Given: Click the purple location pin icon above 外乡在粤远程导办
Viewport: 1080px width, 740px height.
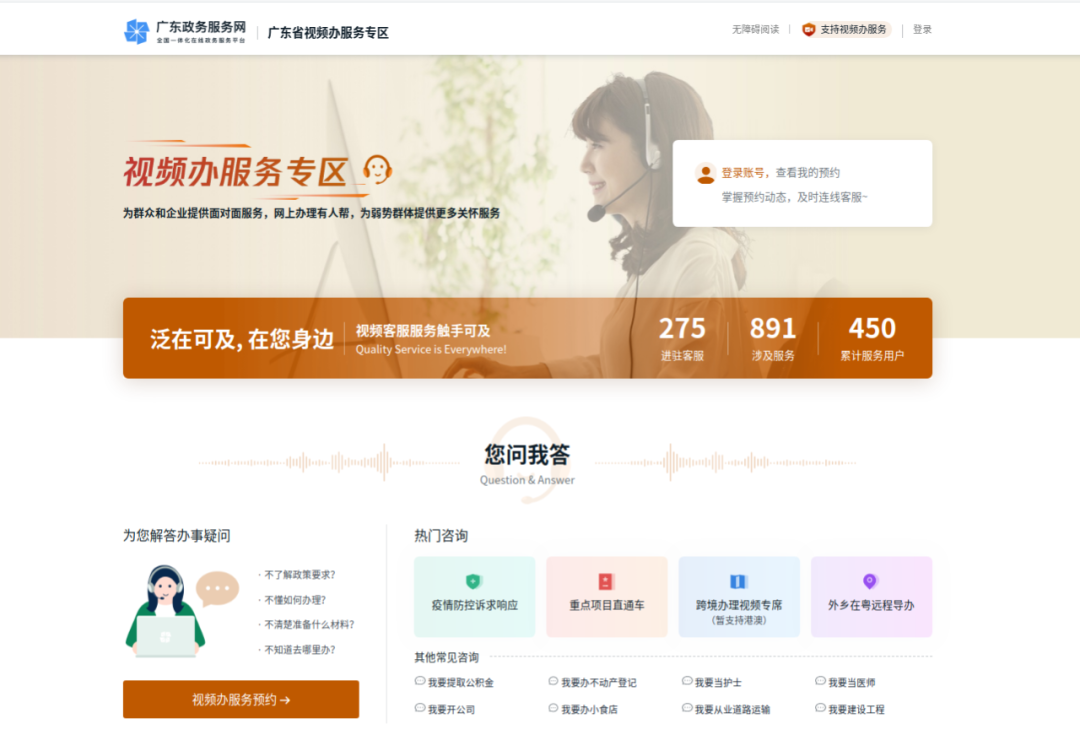Looking at the screenshot, I should coord(870,581).
